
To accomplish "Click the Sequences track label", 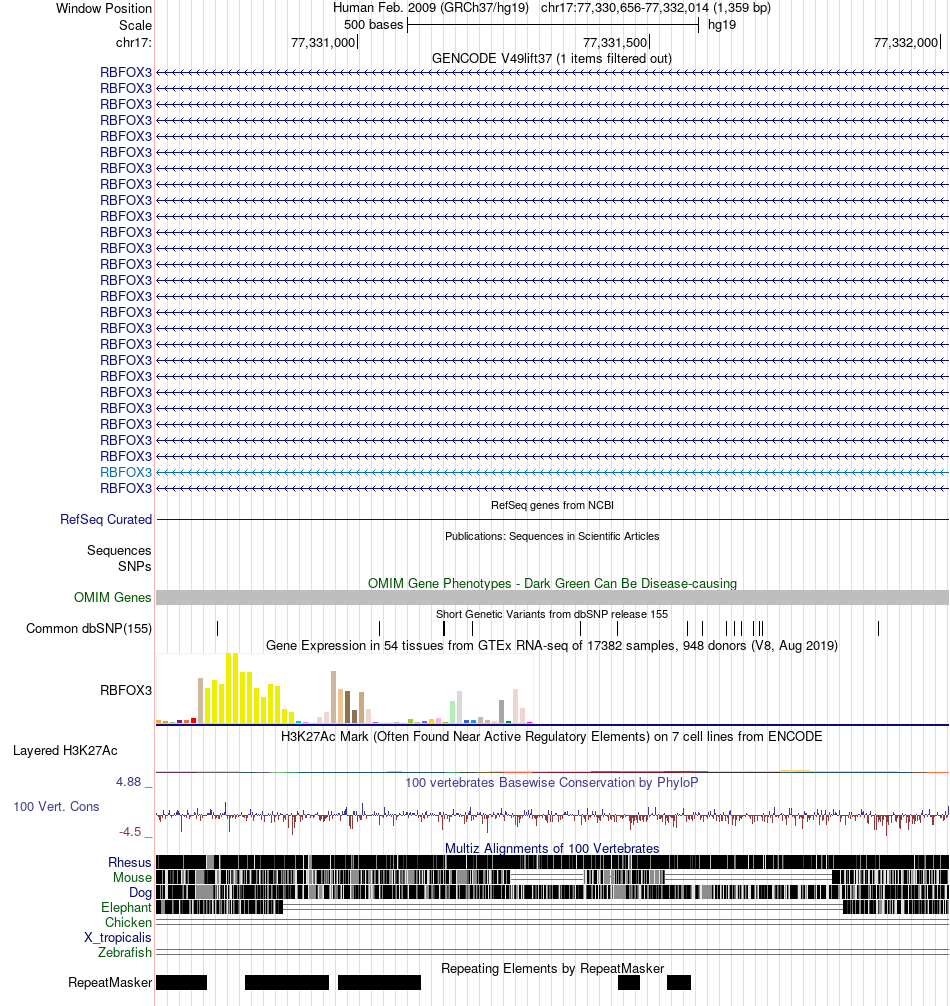I will tap(119, 550).
